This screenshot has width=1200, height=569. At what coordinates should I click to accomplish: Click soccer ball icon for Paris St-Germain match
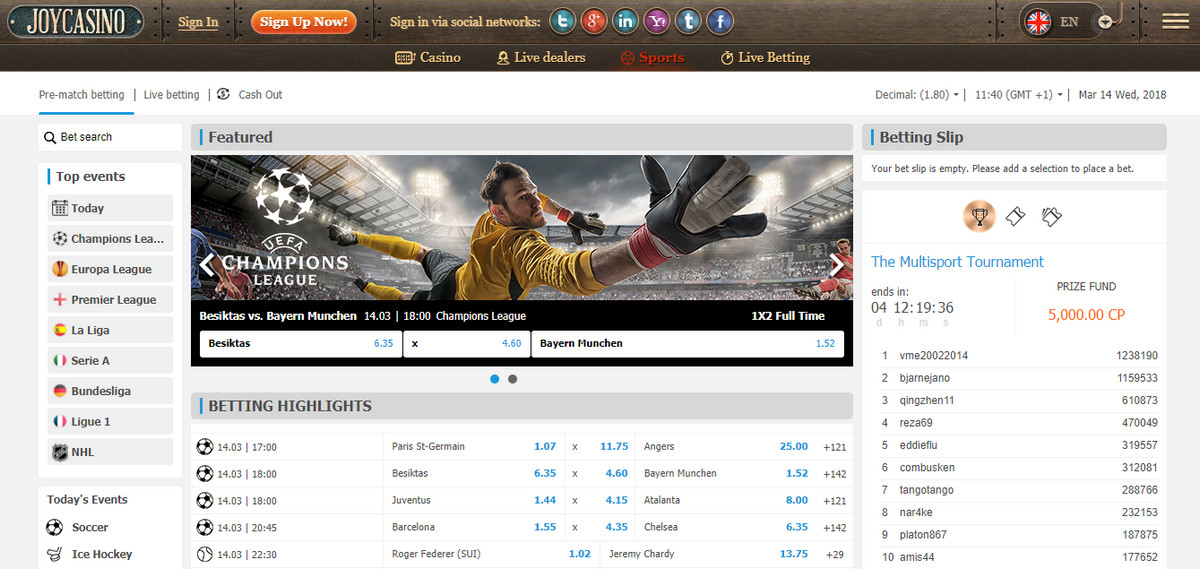(x=205, y=446)
